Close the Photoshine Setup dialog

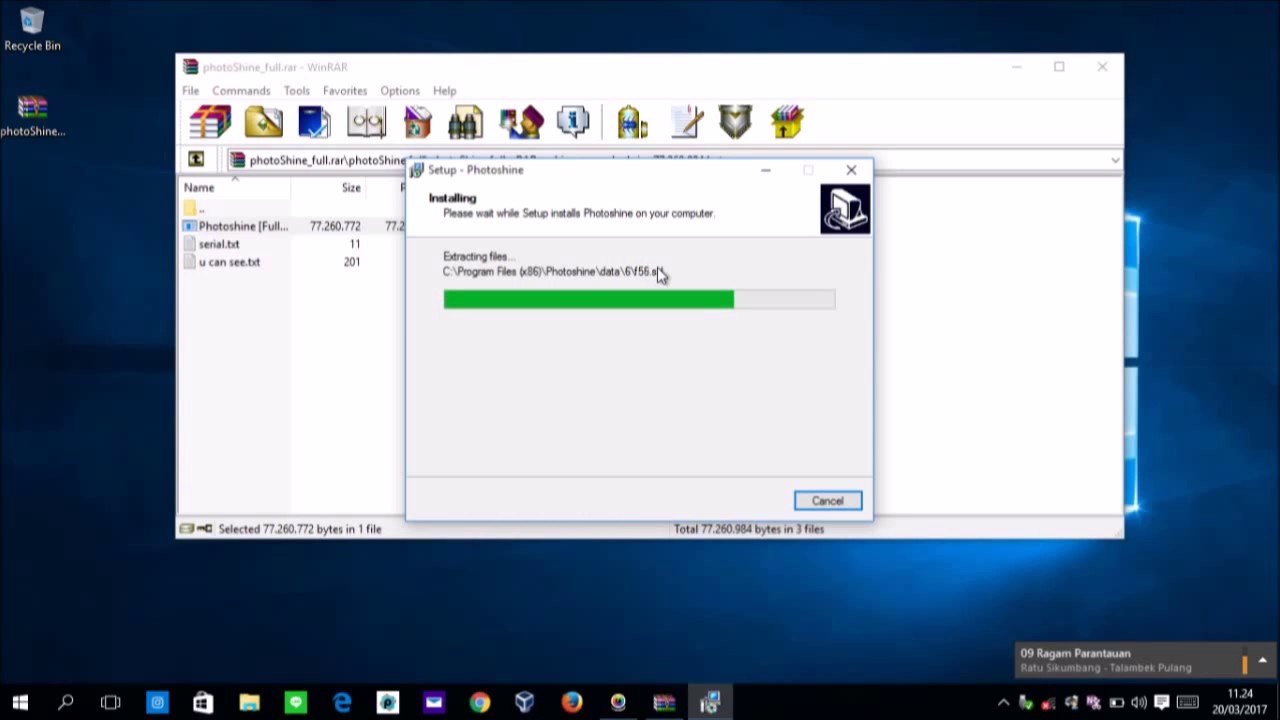pyautogui.click(x=851, y=170)
